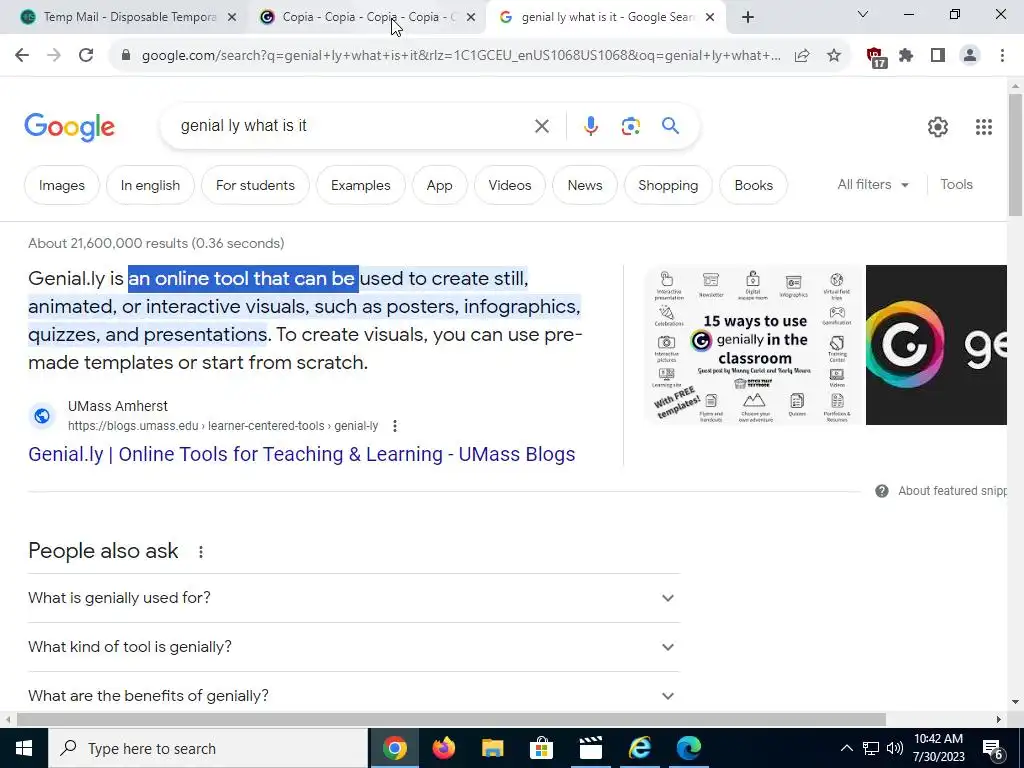This screenshot has width=1024, height=768.
Task: Start search by voice microphone
Action: (590, 126)
